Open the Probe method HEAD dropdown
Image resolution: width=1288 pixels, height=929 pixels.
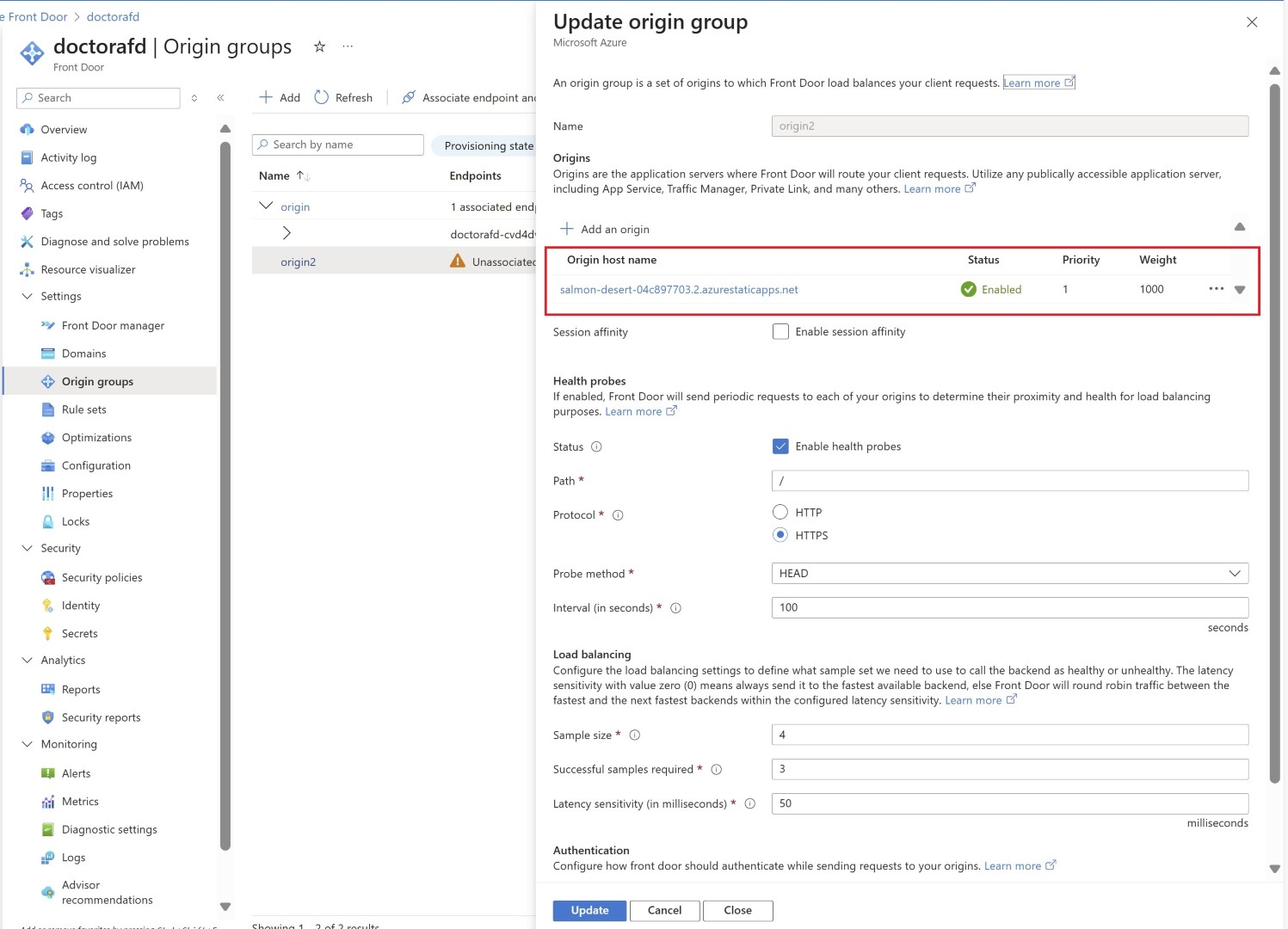(1010, 574)
